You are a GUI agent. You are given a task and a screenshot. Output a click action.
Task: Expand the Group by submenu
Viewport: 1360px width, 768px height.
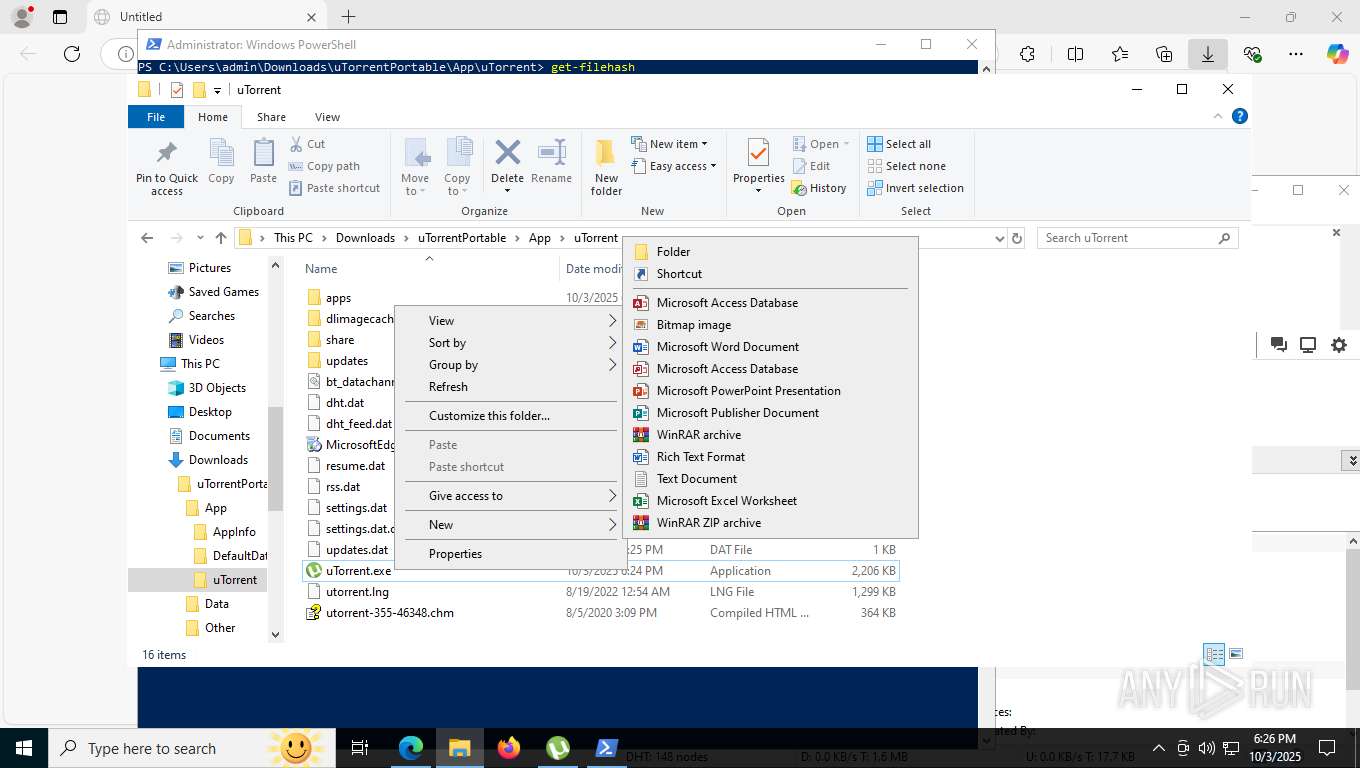510,365
